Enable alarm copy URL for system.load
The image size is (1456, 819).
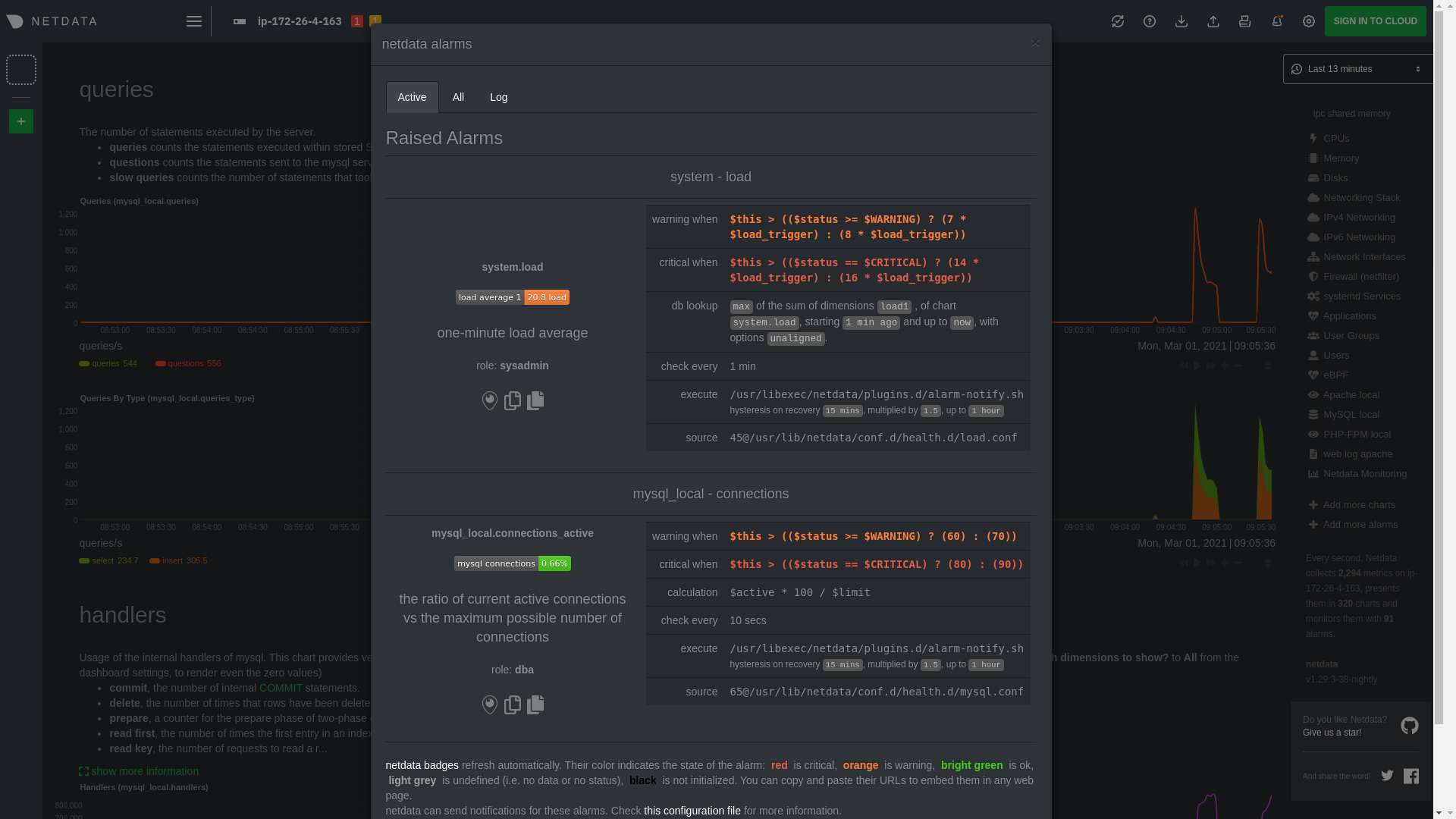pyautogui.click(x=513, y=401)
